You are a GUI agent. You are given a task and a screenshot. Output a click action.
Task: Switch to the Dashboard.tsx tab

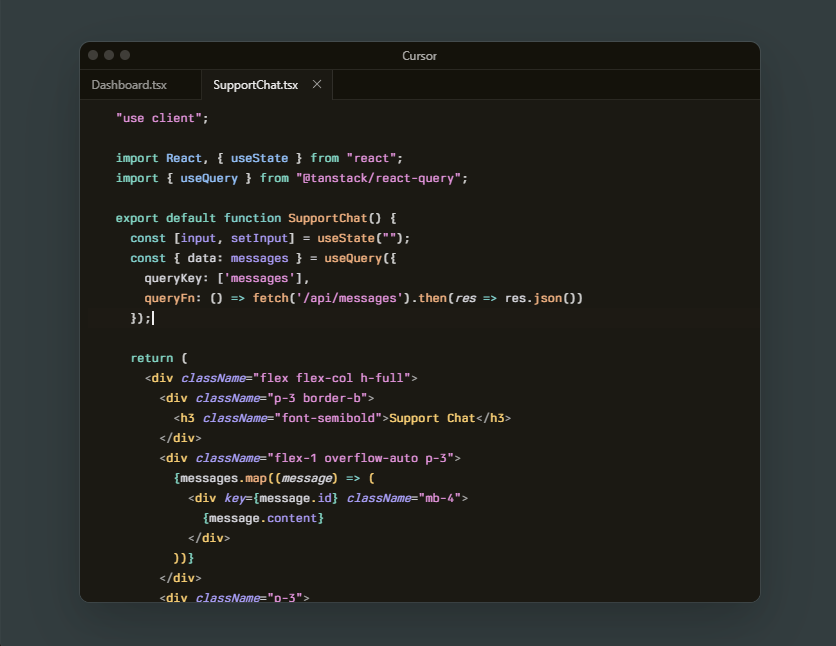[x=129, y=85]
